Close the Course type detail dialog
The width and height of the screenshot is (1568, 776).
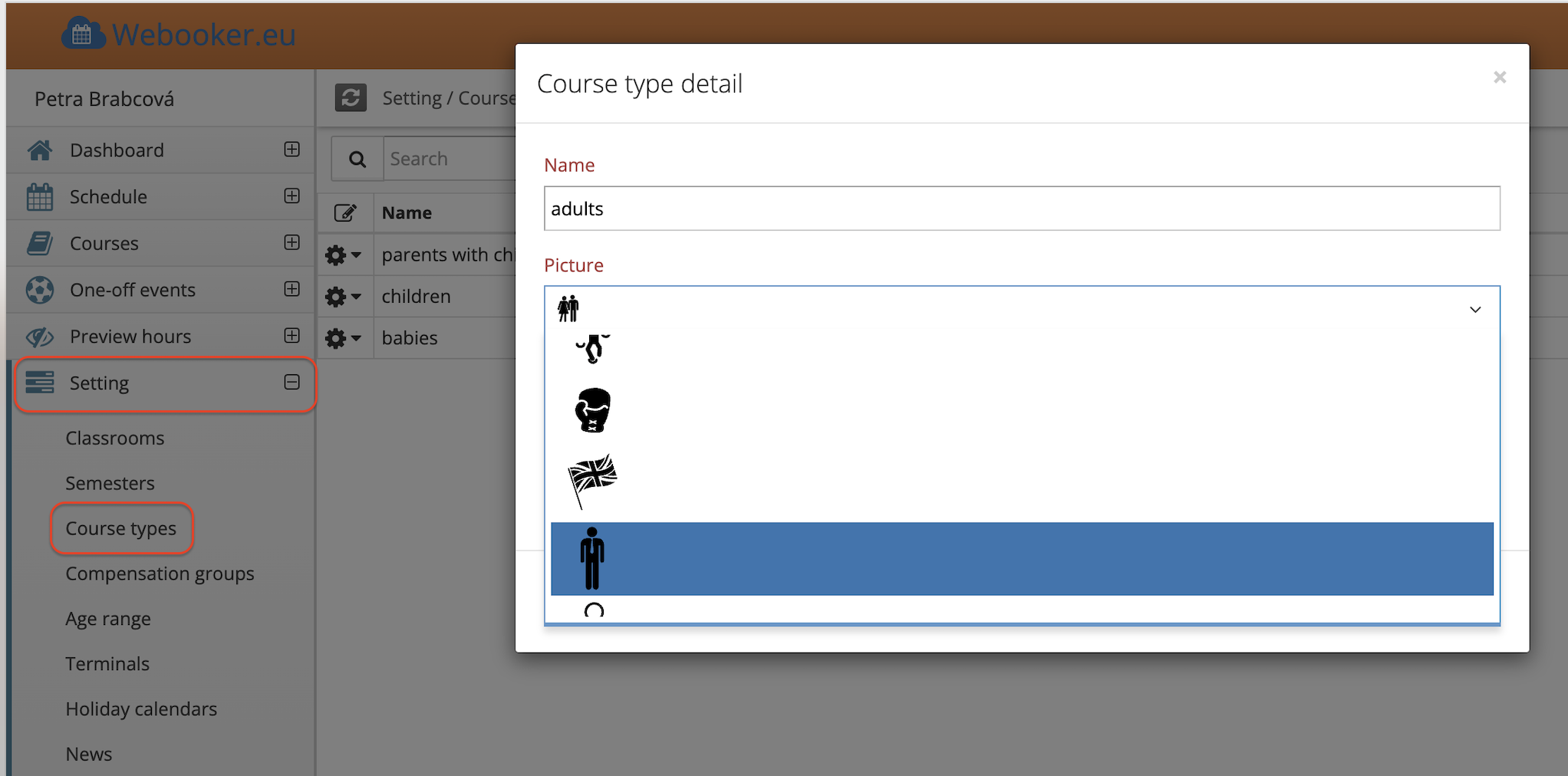(x=1500, y=77)
